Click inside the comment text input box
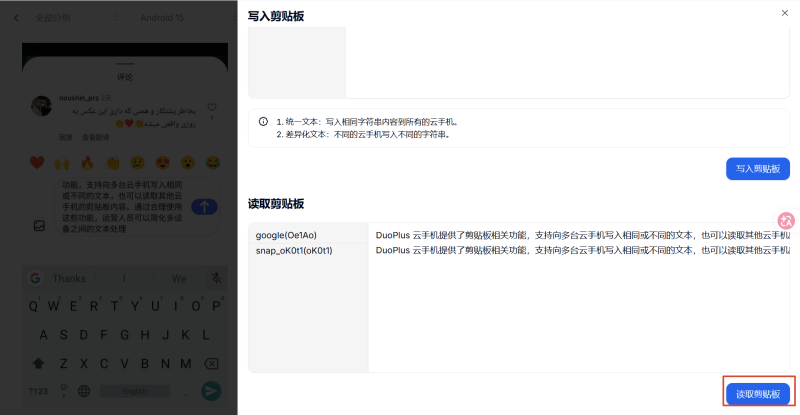Image resolution: width=800 pixels, height=415 pixels. 122,207
